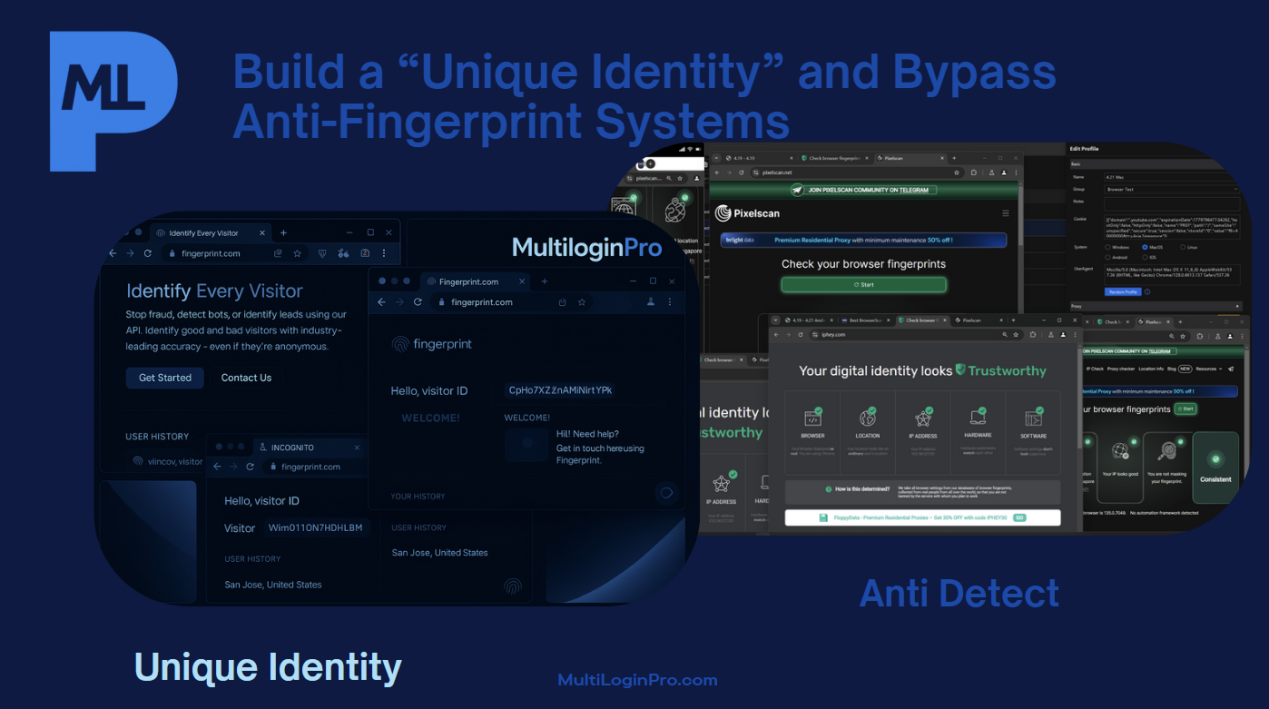Select the Android system radio button
Image resolution: width=1269 pixels, height=709 pixels.
pos(1108,257)
